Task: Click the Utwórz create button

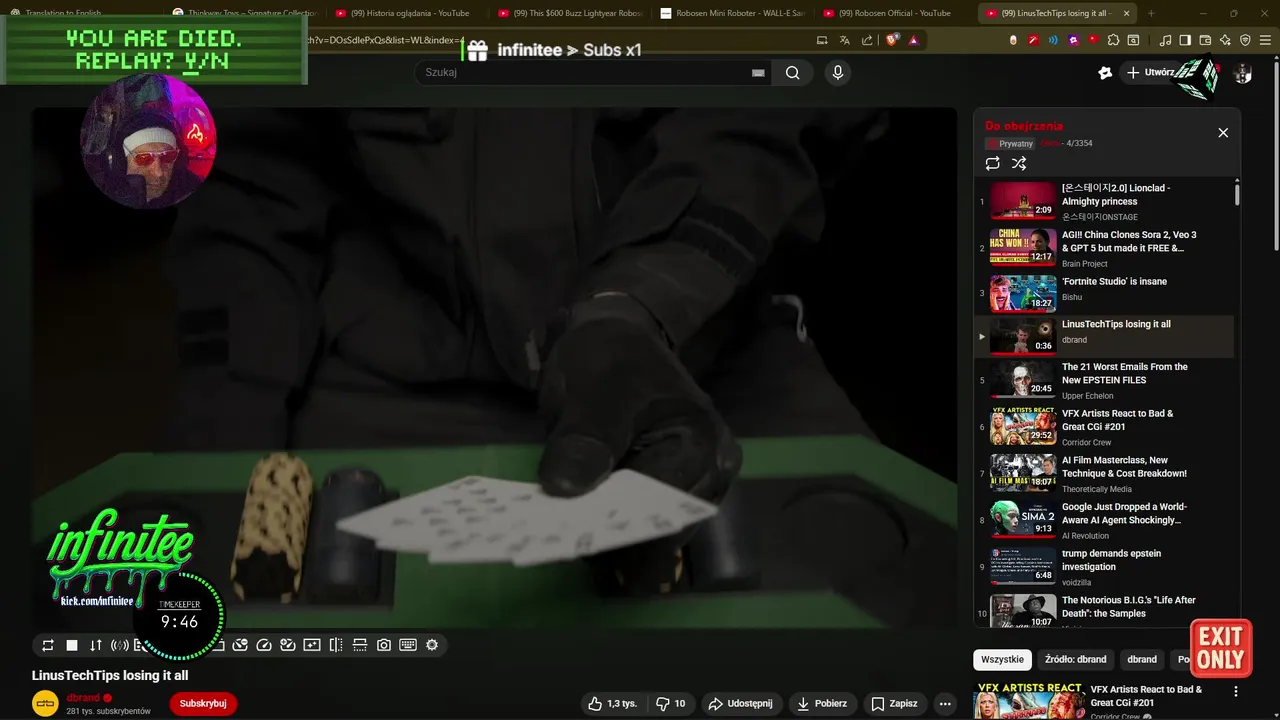Action: (x=1151, y=72)
